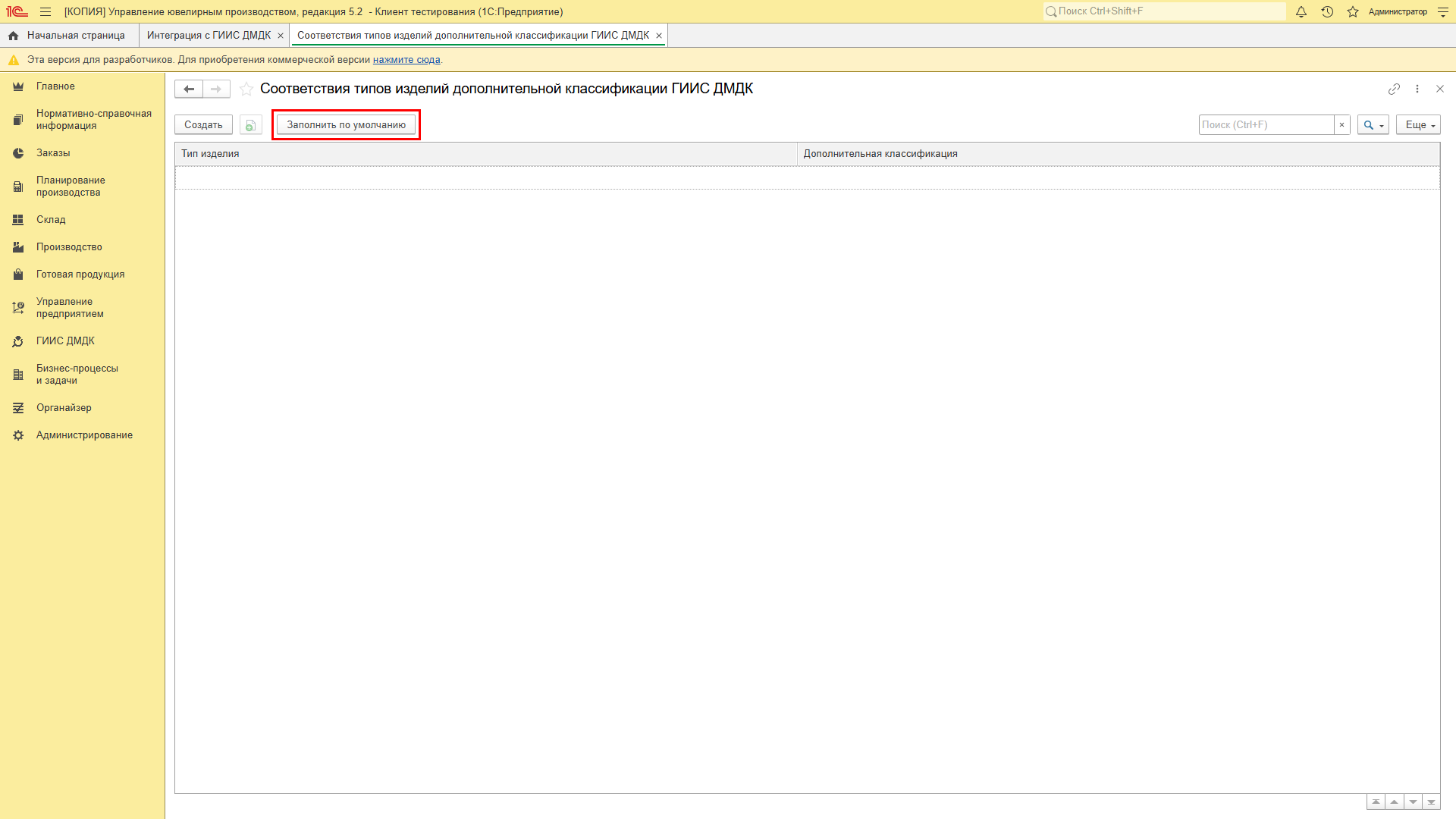The height and width of the screenshot is (819, 1456).
Task: Open Заказы section
Action: tap(82, 153)
